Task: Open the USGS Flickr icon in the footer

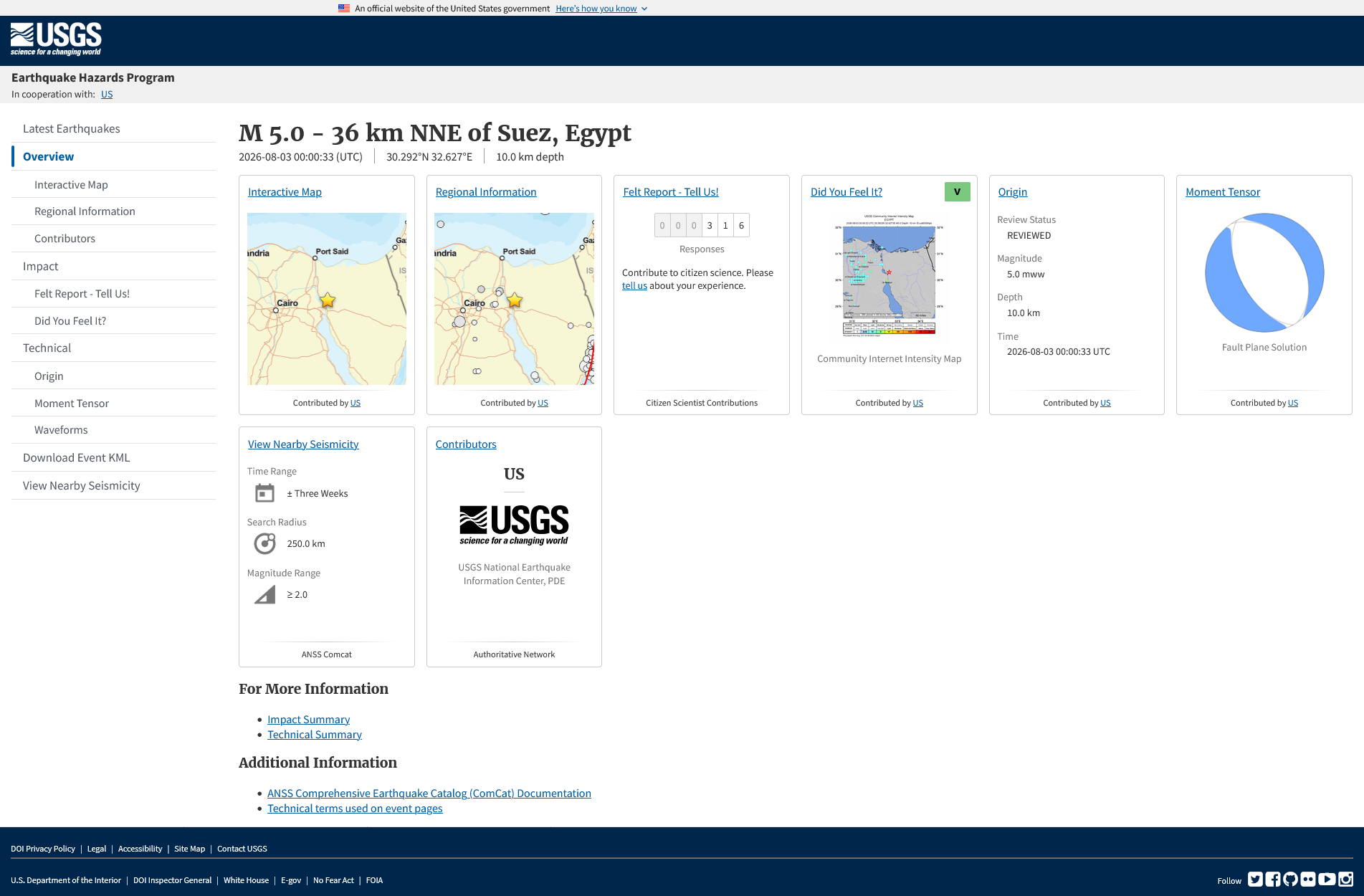Action: point(1309,880)
